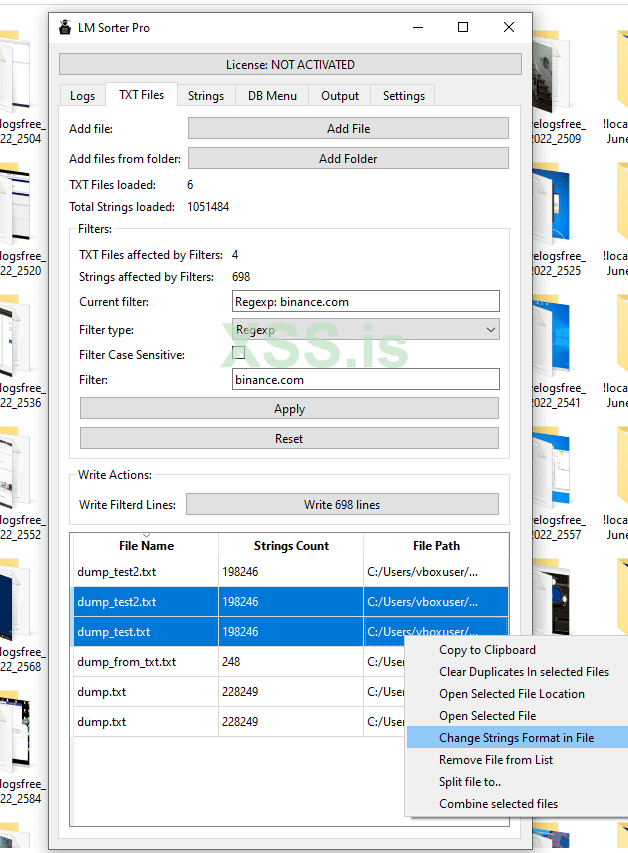Switch to the Output tab

click(x=340, y=96)
